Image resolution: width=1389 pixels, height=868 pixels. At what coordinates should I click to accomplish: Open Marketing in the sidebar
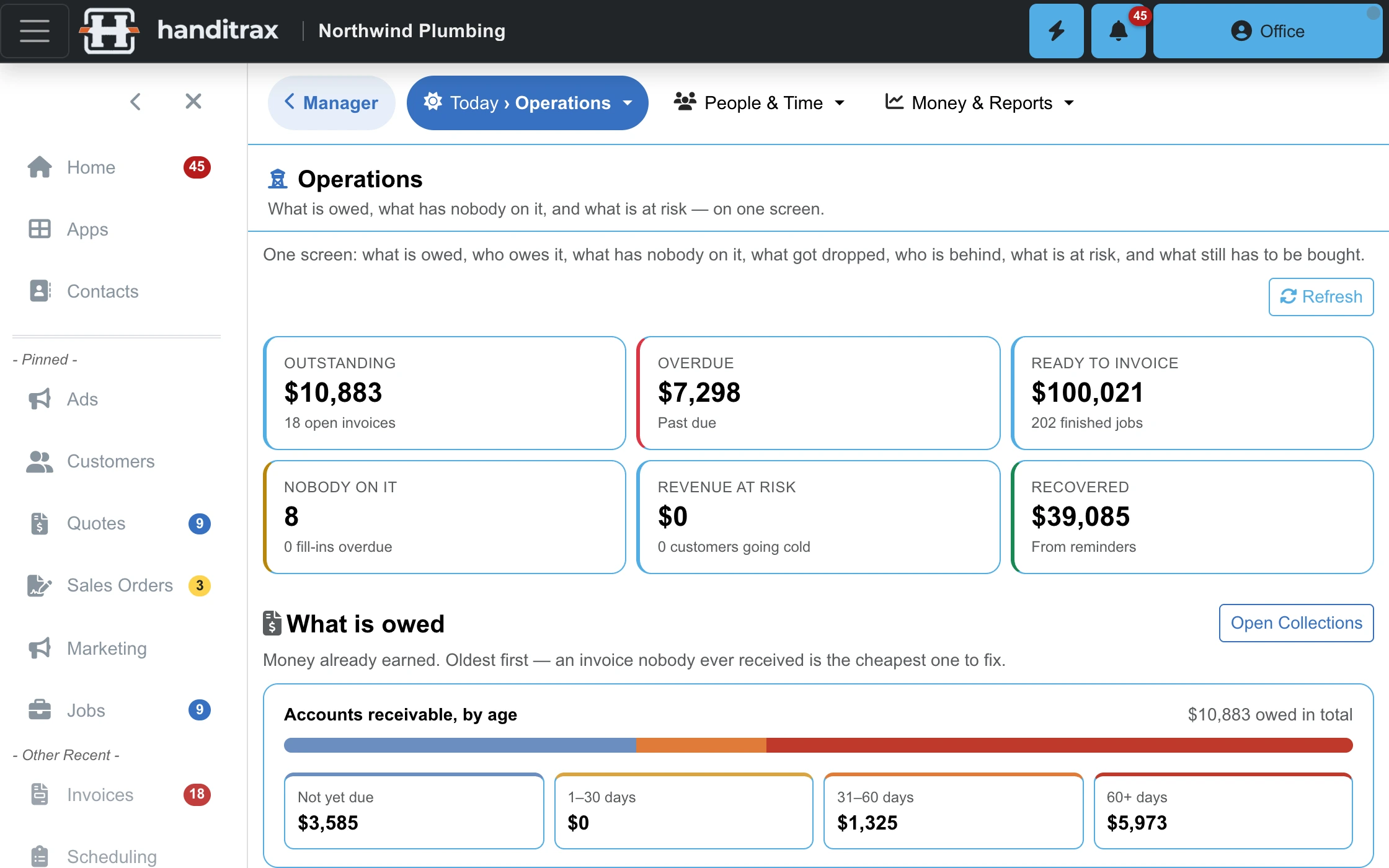(x=118, y=649)
